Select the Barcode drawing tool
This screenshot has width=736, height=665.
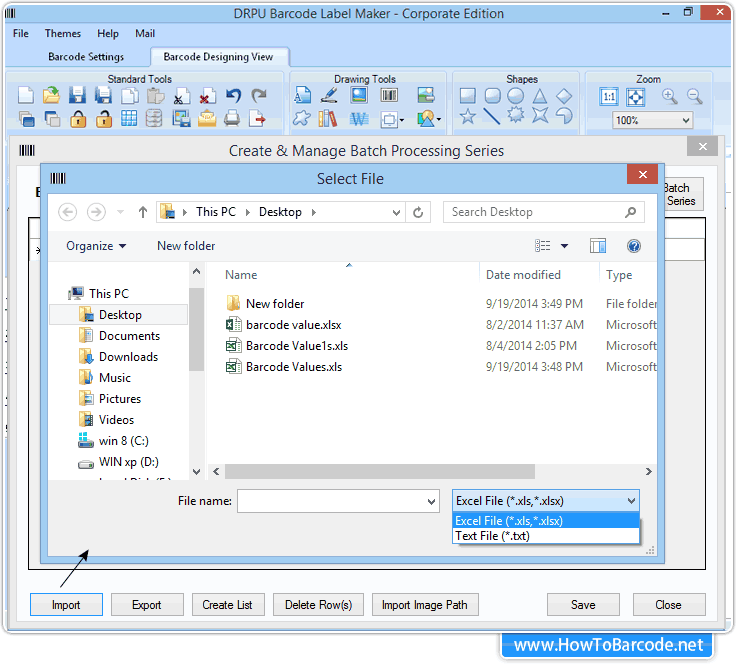coord(389,95)
